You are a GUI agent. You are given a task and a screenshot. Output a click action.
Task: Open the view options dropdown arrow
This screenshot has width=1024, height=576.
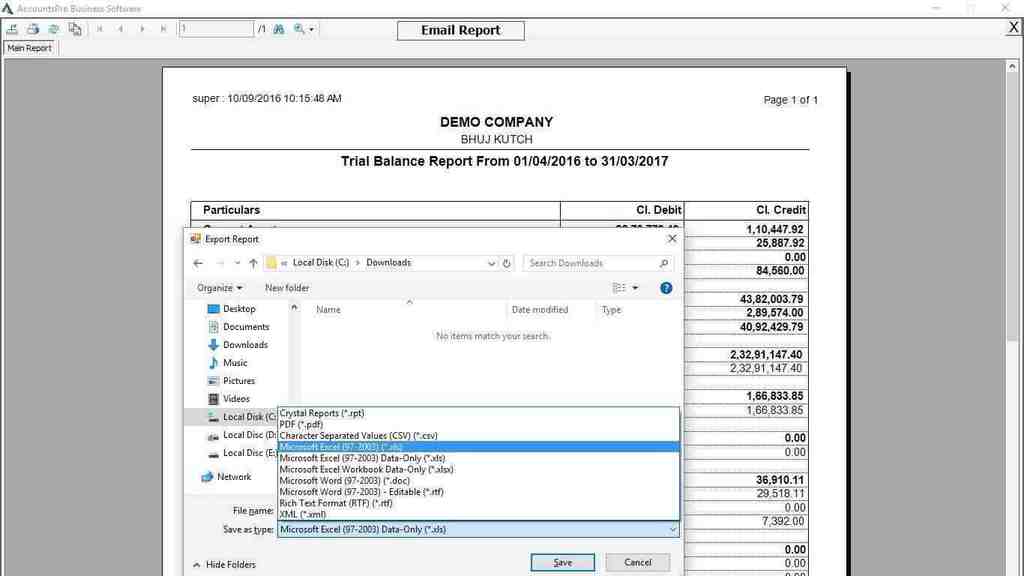pyautogui.click(x=635, y=288)
